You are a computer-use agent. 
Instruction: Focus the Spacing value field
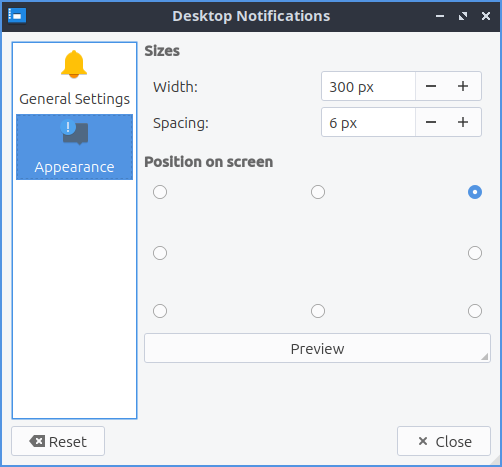tap(368, 122)
